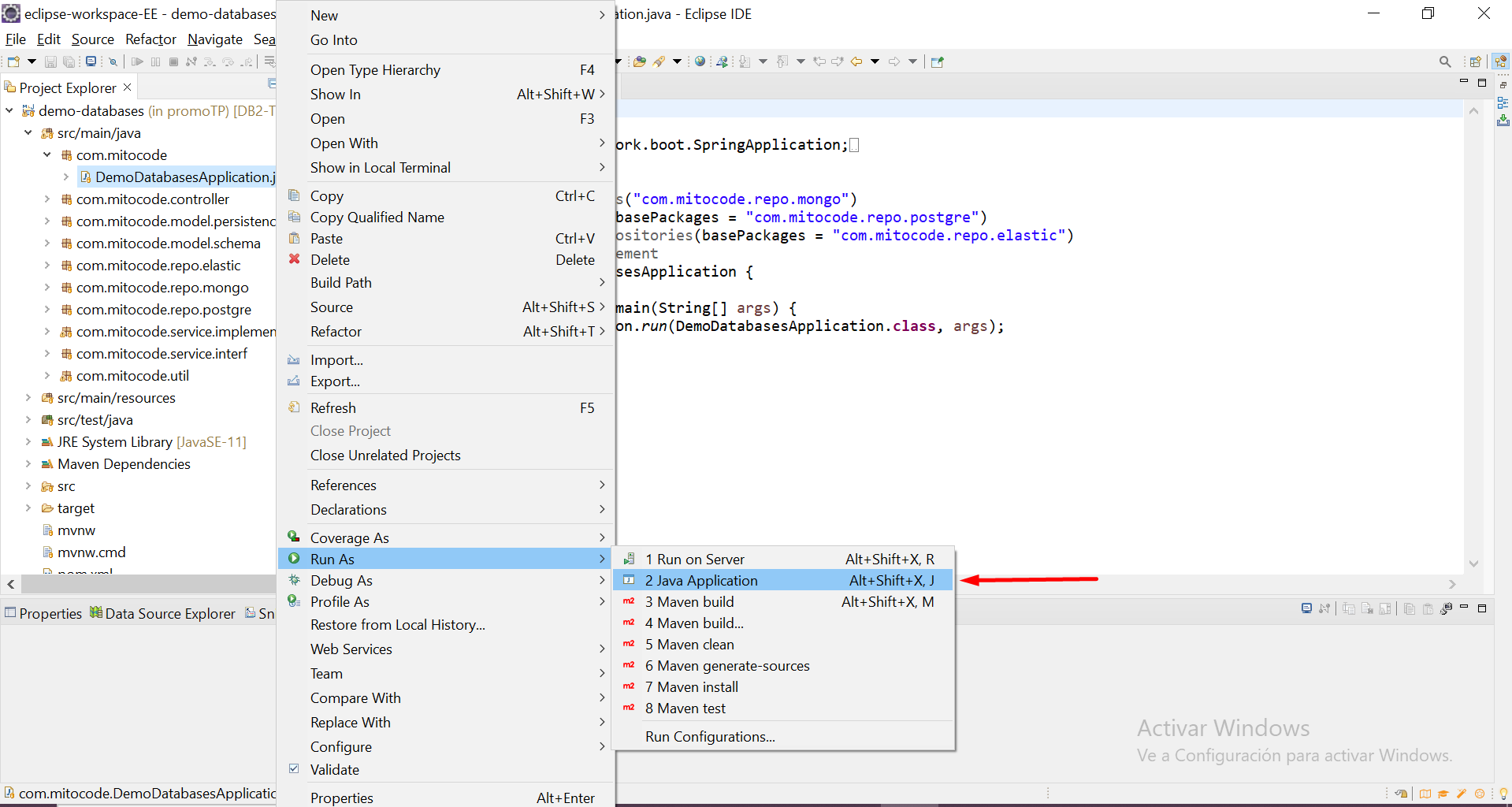Select the Java EE perspective icon
1512x807 pixels.
pos(1500,61)
